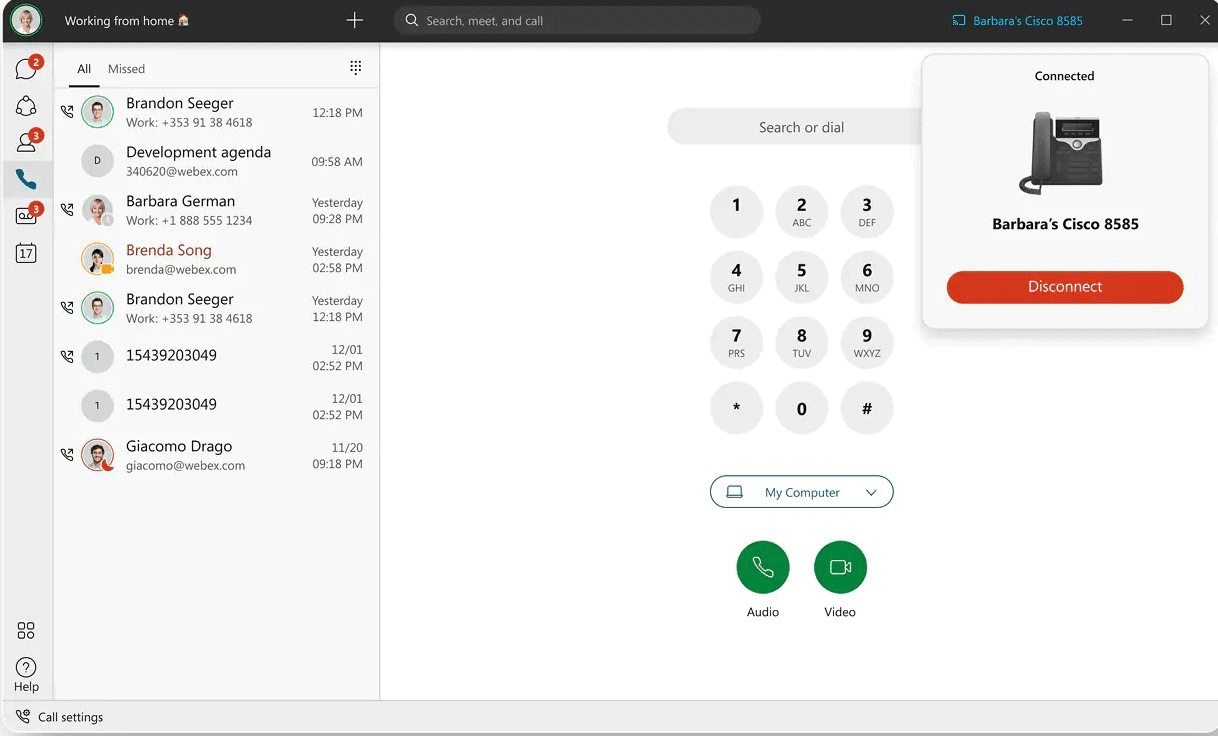
Task: Click the Cisco desk phone image
Action: [1062, 152]
